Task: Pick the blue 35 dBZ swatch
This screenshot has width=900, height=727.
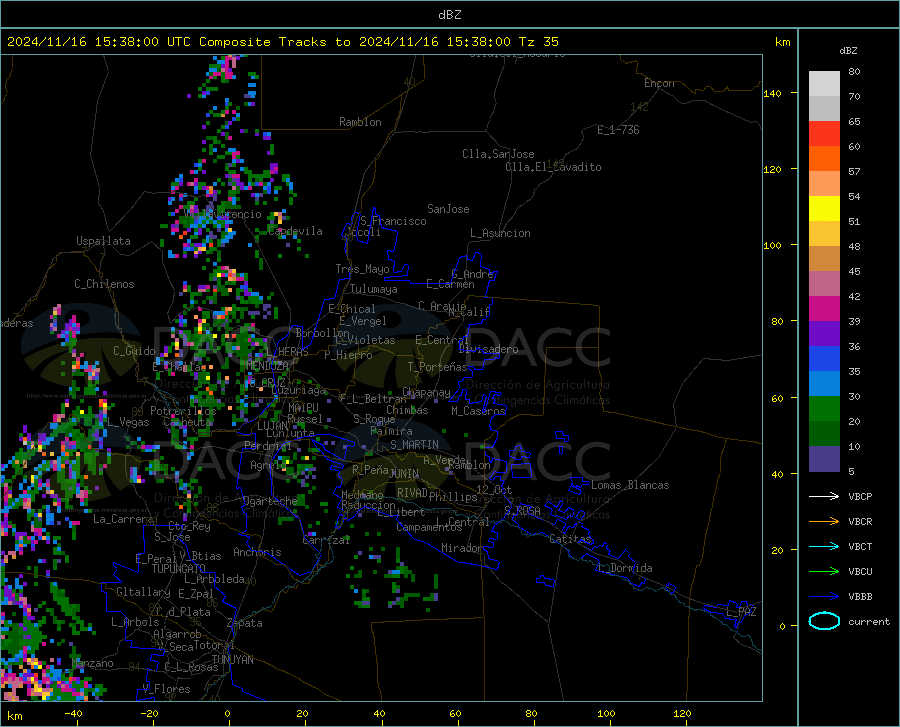Action: pos(824,359)
